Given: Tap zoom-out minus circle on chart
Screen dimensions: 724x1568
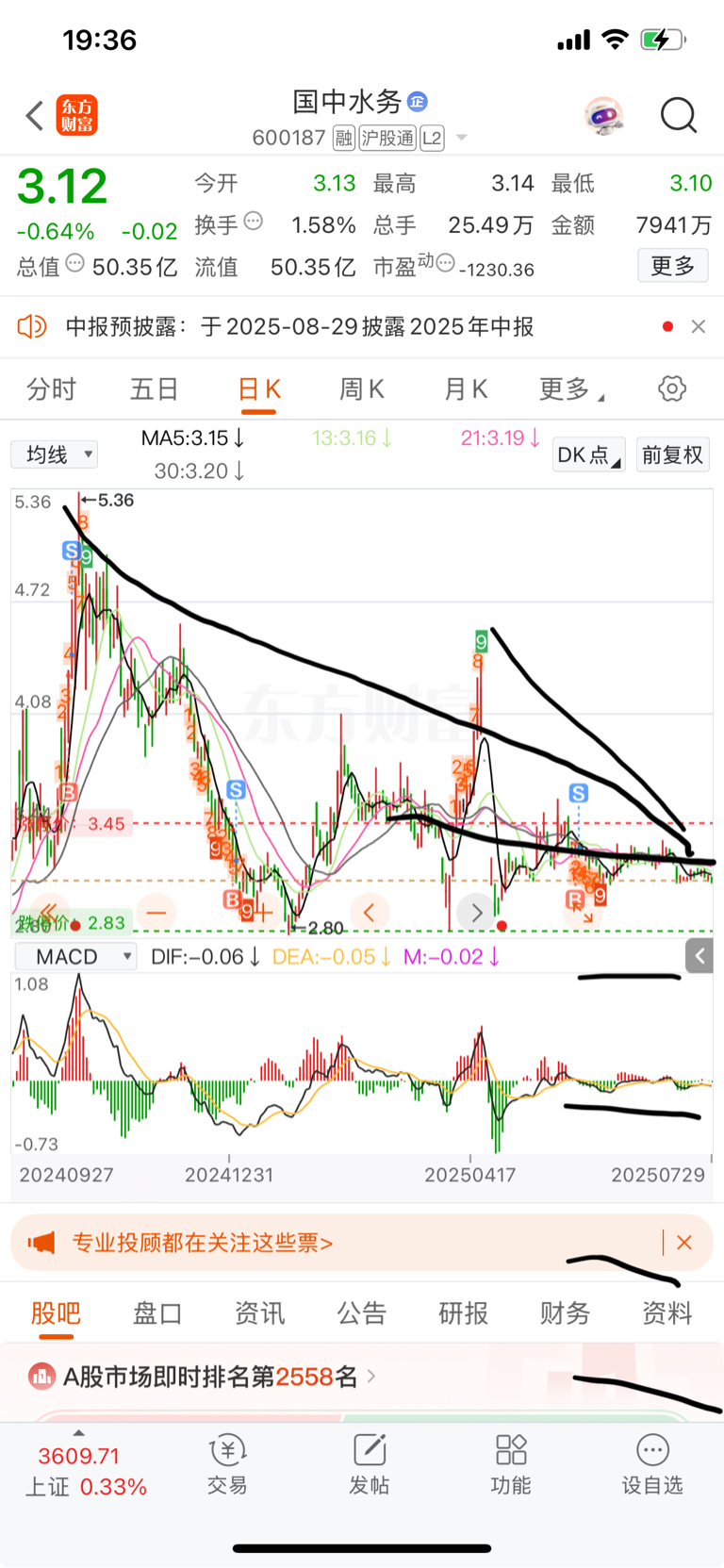Looking at the screenshot, I should [x=156, y=912].
